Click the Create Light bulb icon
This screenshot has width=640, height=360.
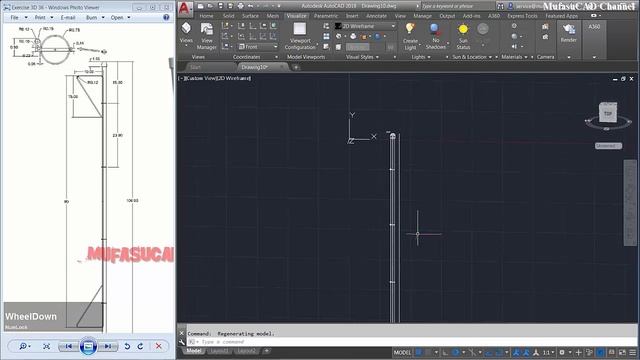point(409,29)
